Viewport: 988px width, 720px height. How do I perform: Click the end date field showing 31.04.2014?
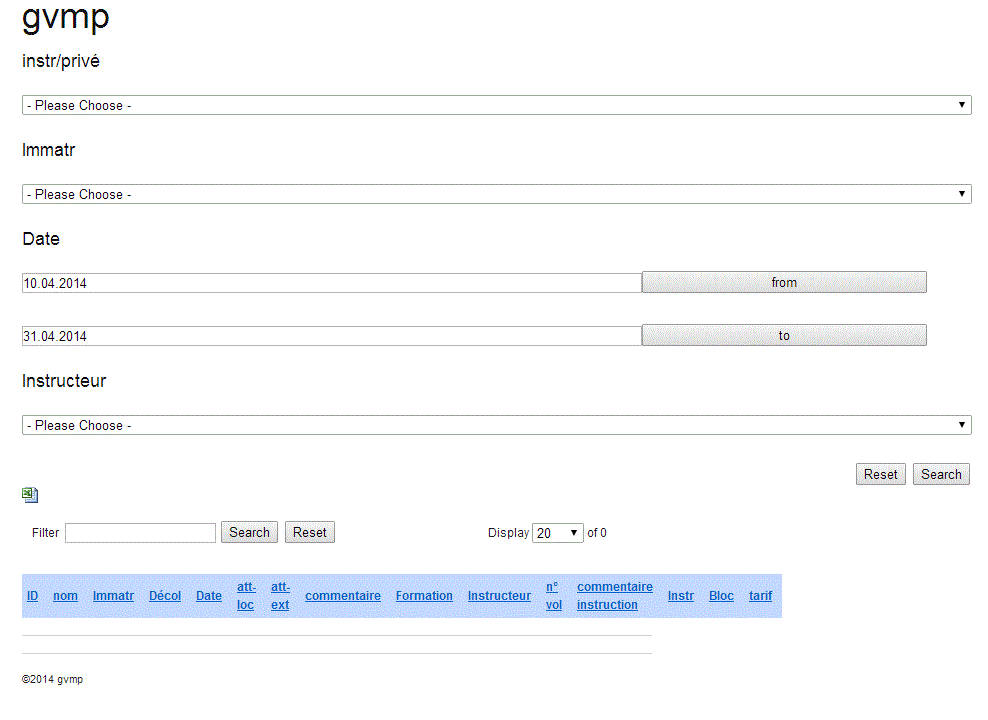click(331, 336)
